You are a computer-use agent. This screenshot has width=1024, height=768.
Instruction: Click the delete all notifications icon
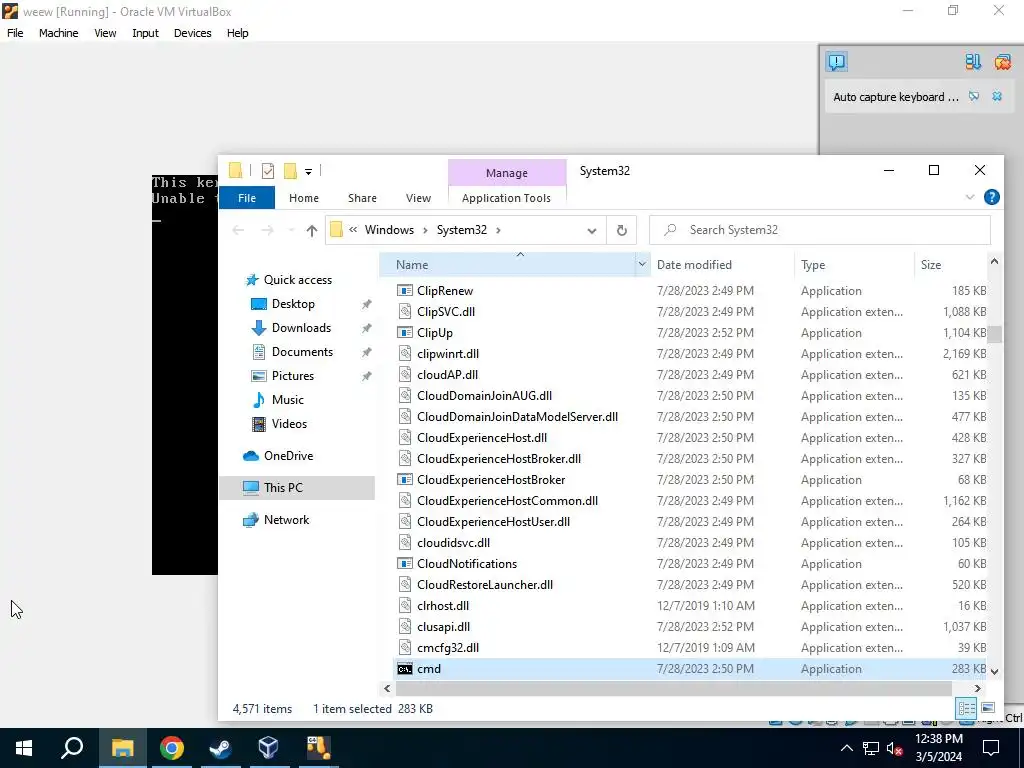tap(1002, 61)
